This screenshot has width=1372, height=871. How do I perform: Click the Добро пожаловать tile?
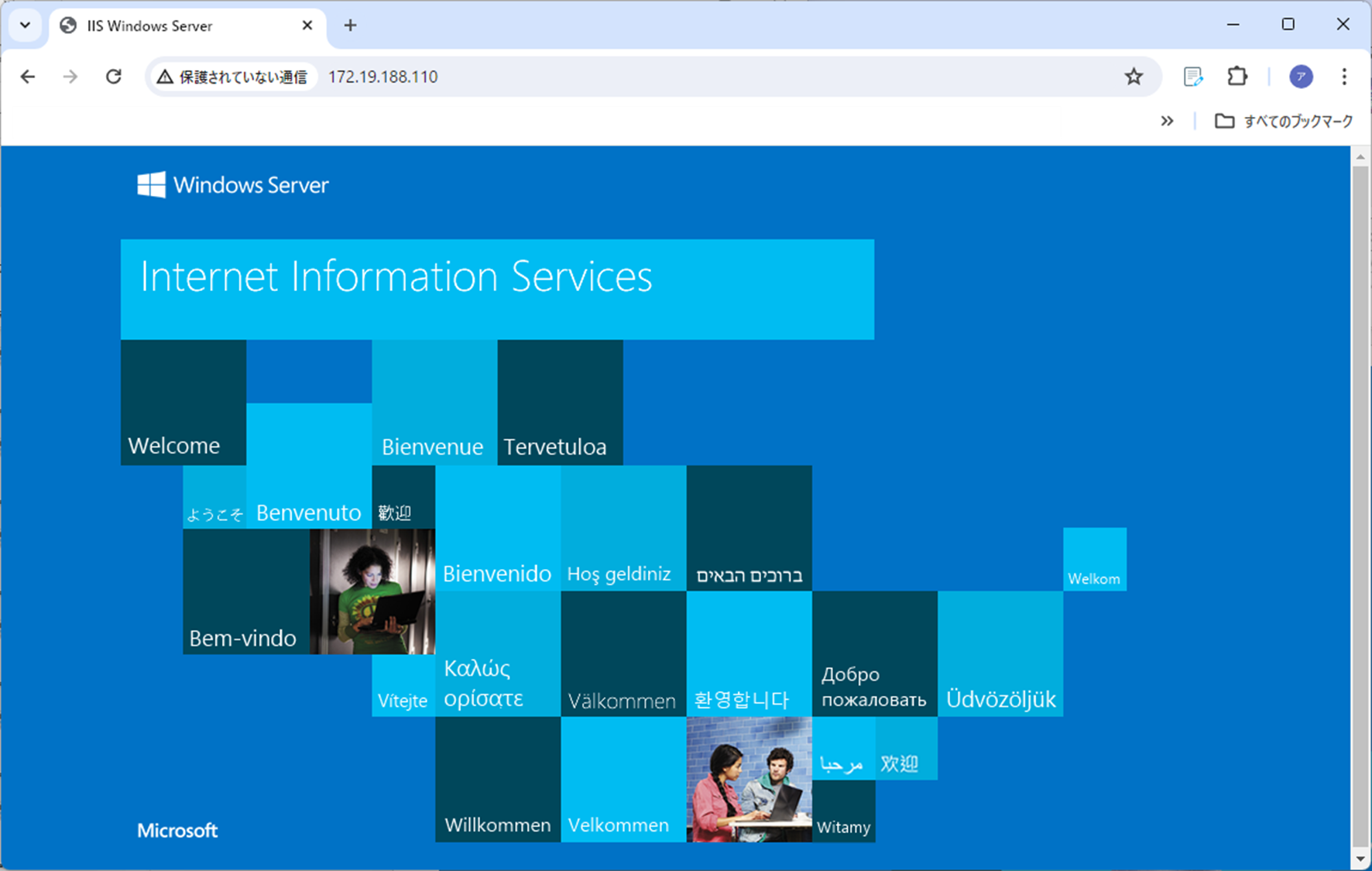coord(875,654)
